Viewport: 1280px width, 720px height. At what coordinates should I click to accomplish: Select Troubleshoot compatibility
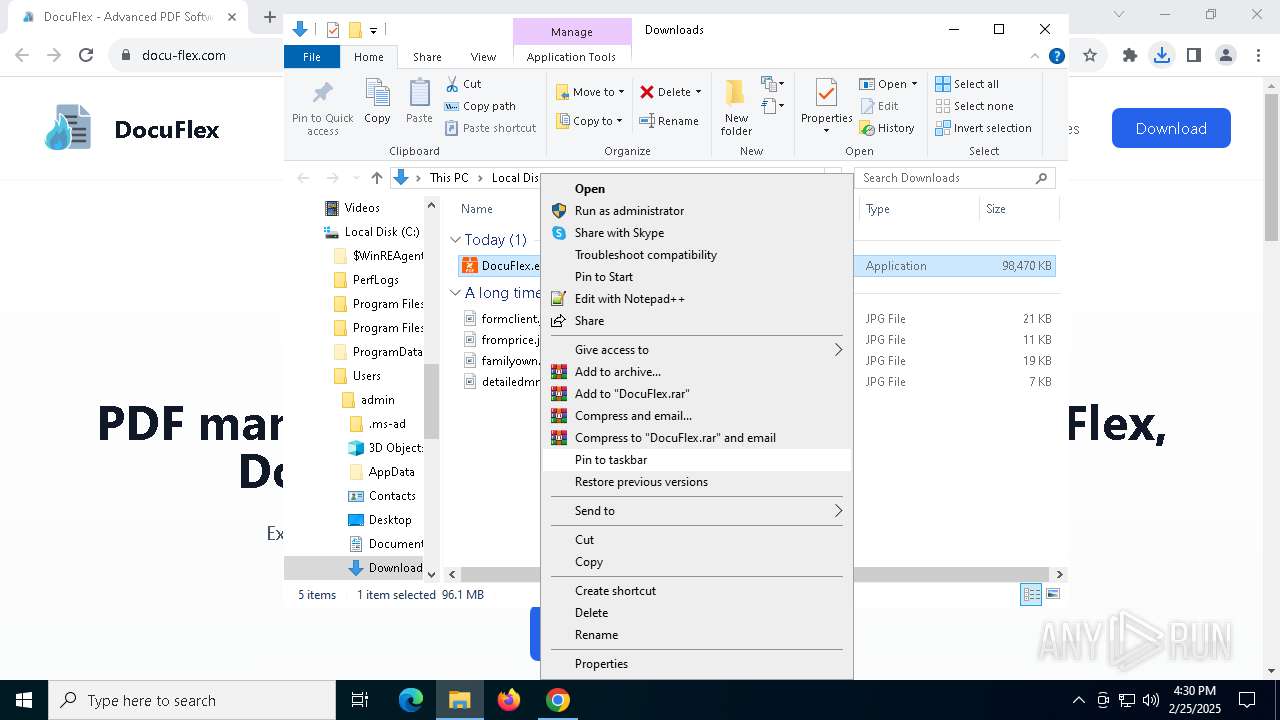[697, 255]
